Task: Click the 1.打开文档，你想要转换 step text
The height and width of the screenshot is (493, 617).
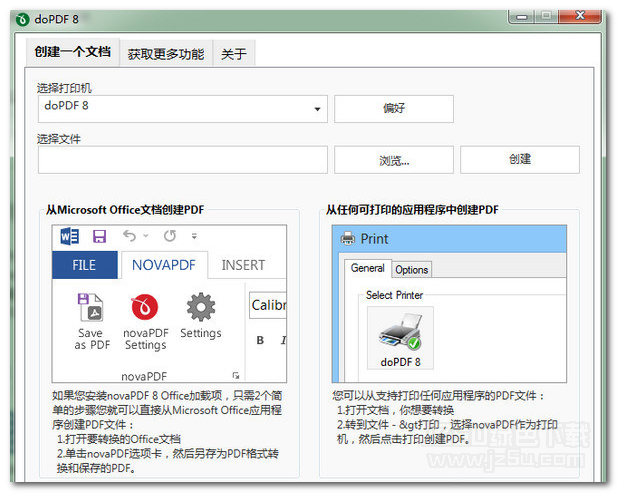Action: click(395, 410)
